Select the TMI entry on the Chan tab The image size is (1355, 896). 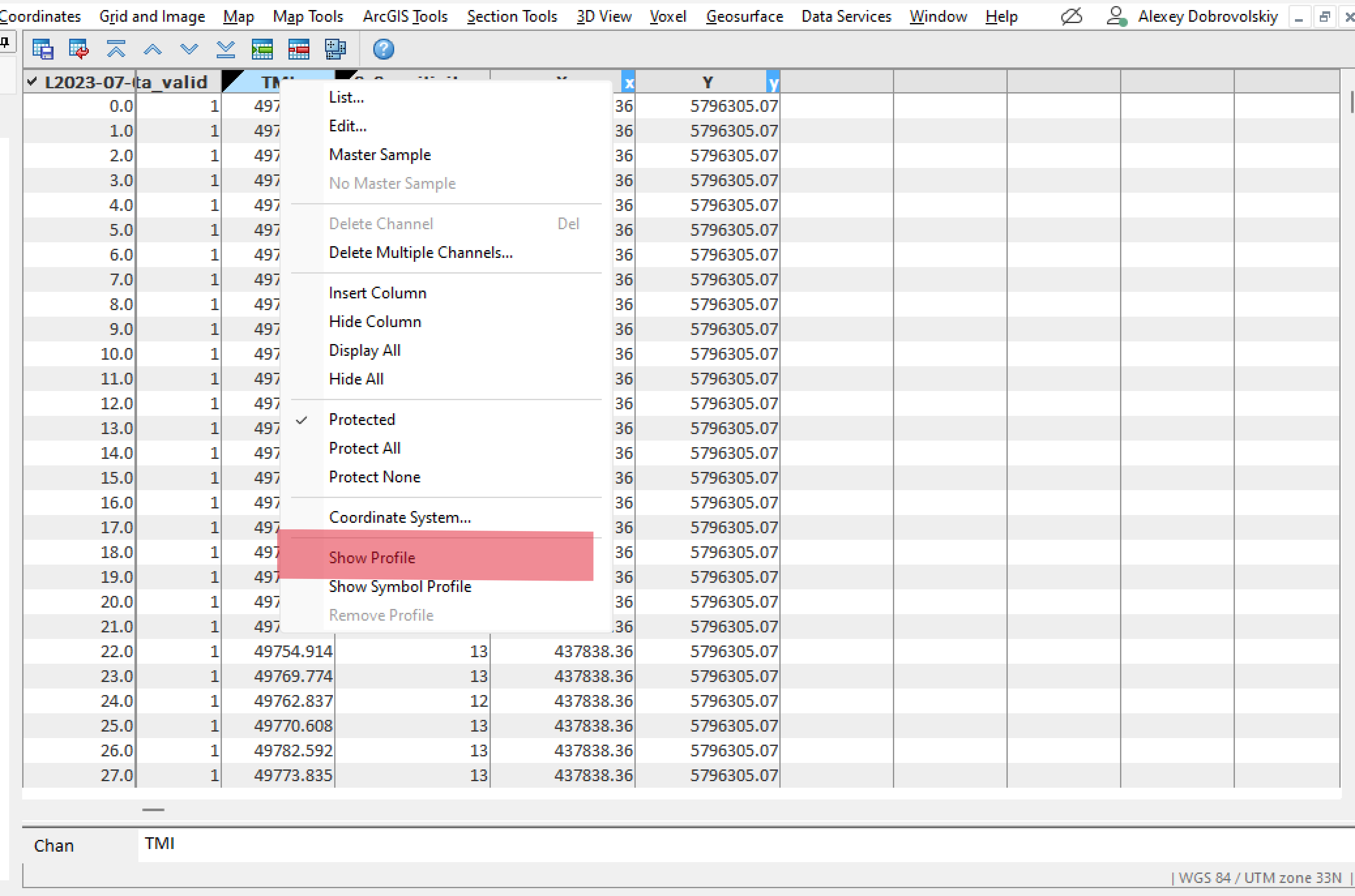[159, 843]
